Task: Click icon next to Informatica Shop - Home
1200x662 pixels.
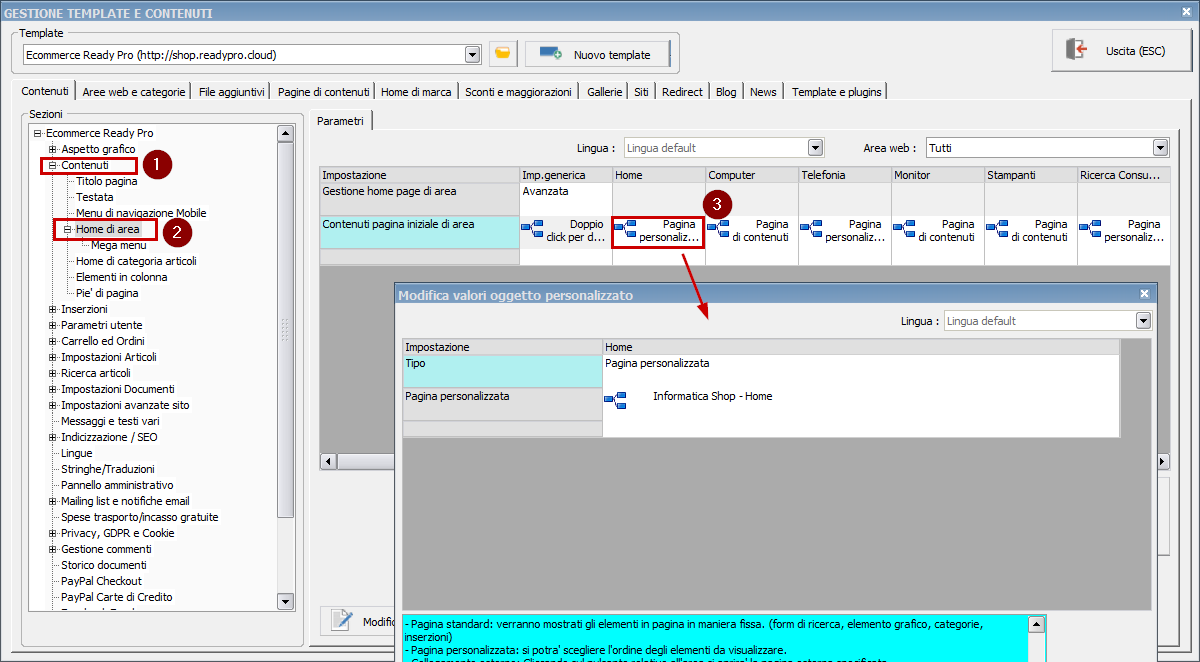Action: pos(615,401)
